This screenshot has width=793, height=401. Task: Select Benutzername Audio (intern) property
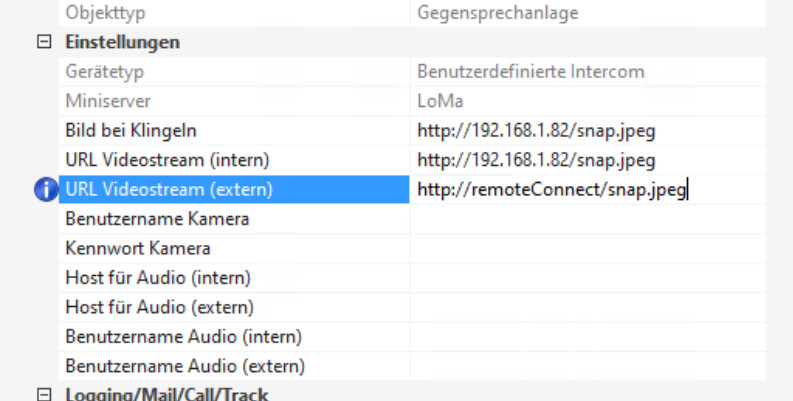[183, 337]
